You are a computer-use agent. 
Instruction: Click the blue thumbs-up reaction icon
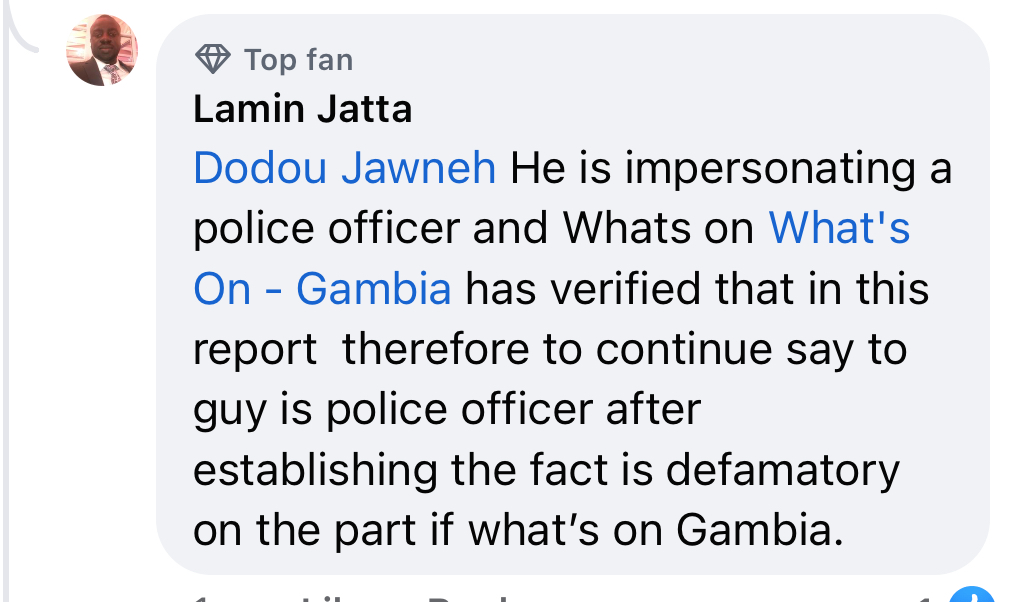[971, 595]
